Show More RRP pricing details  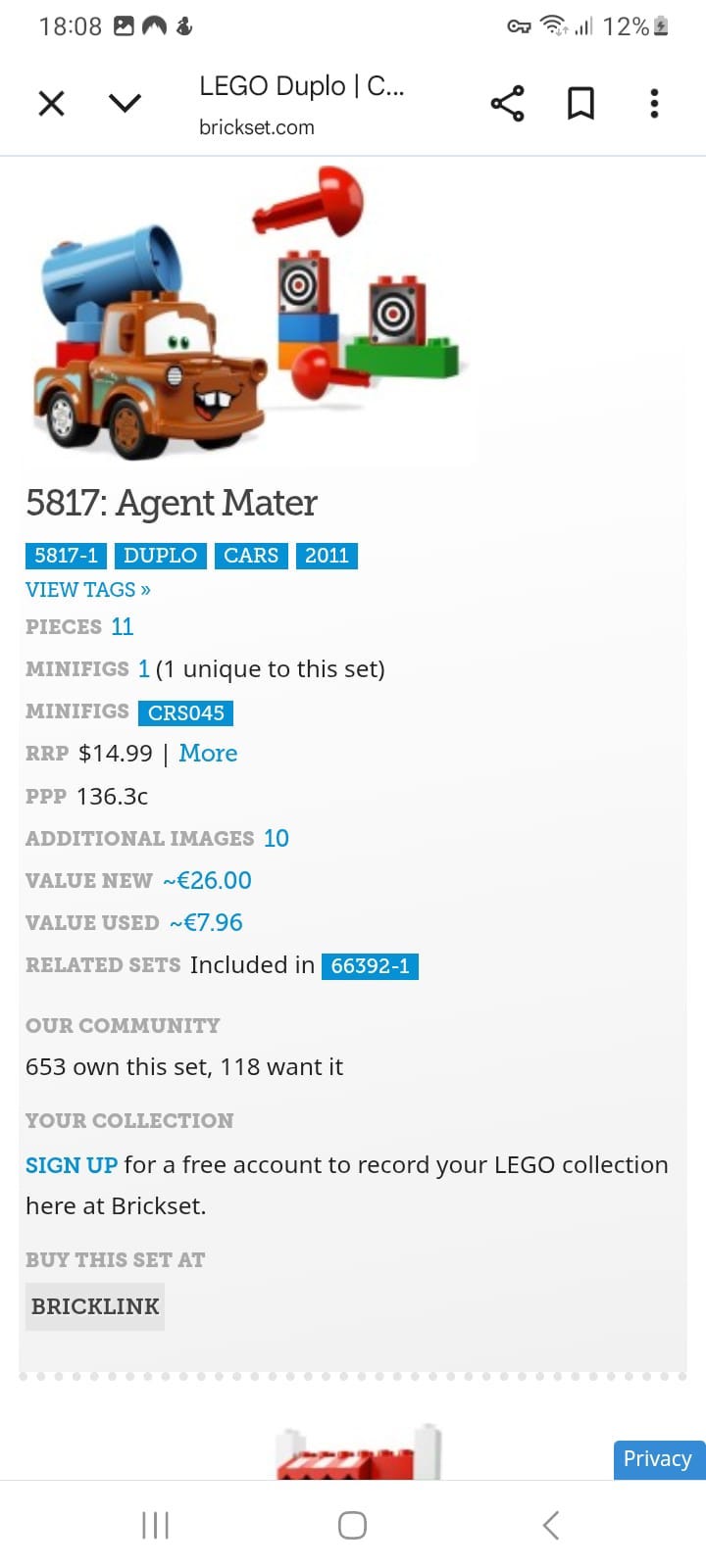(208, 754)
